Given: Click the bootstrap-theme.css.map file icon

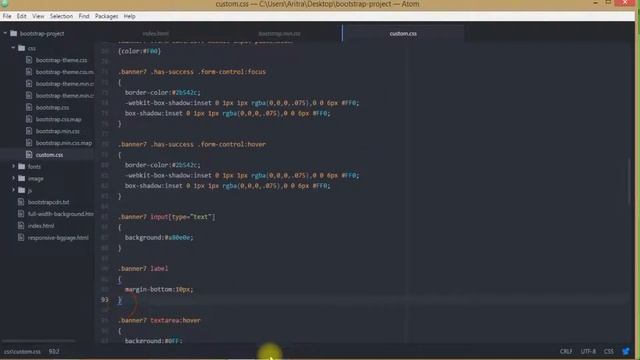Looking at the screenshot, I should pos(29,72).
